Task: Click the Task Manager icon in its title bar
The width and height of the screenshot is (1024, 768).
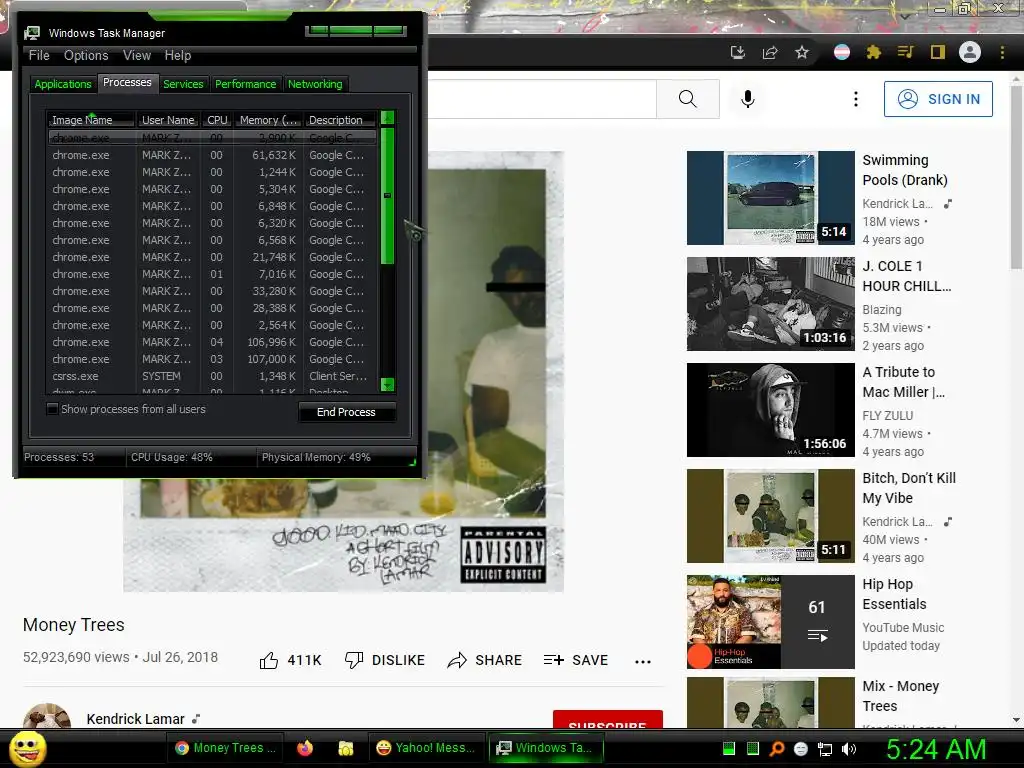Action: (32, 33)
